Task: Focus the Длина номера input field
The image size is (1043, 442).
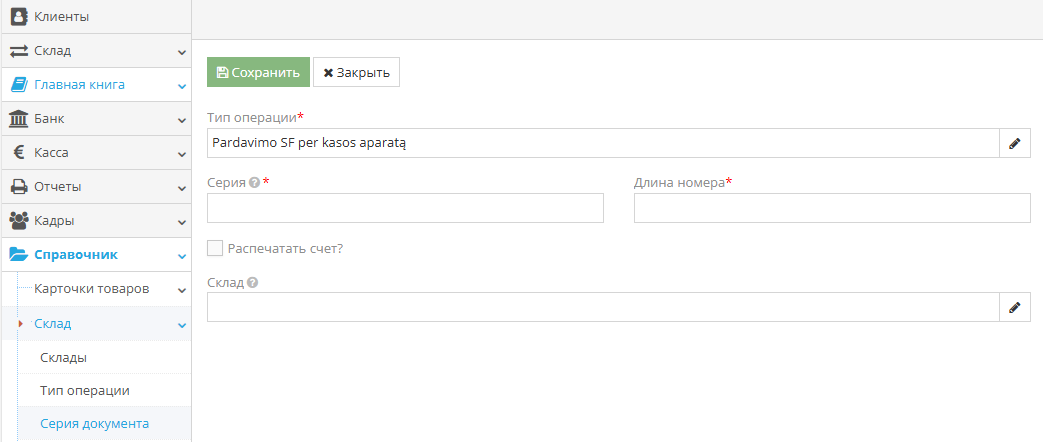Action: (x=831, y=208)
